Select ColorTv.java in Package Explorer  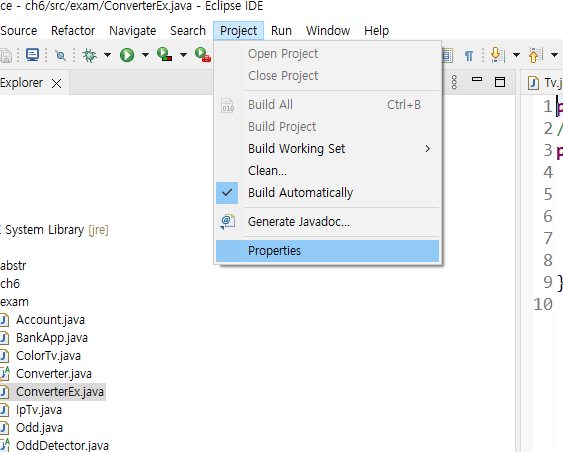pyautogui.click(x=48, y=356)
